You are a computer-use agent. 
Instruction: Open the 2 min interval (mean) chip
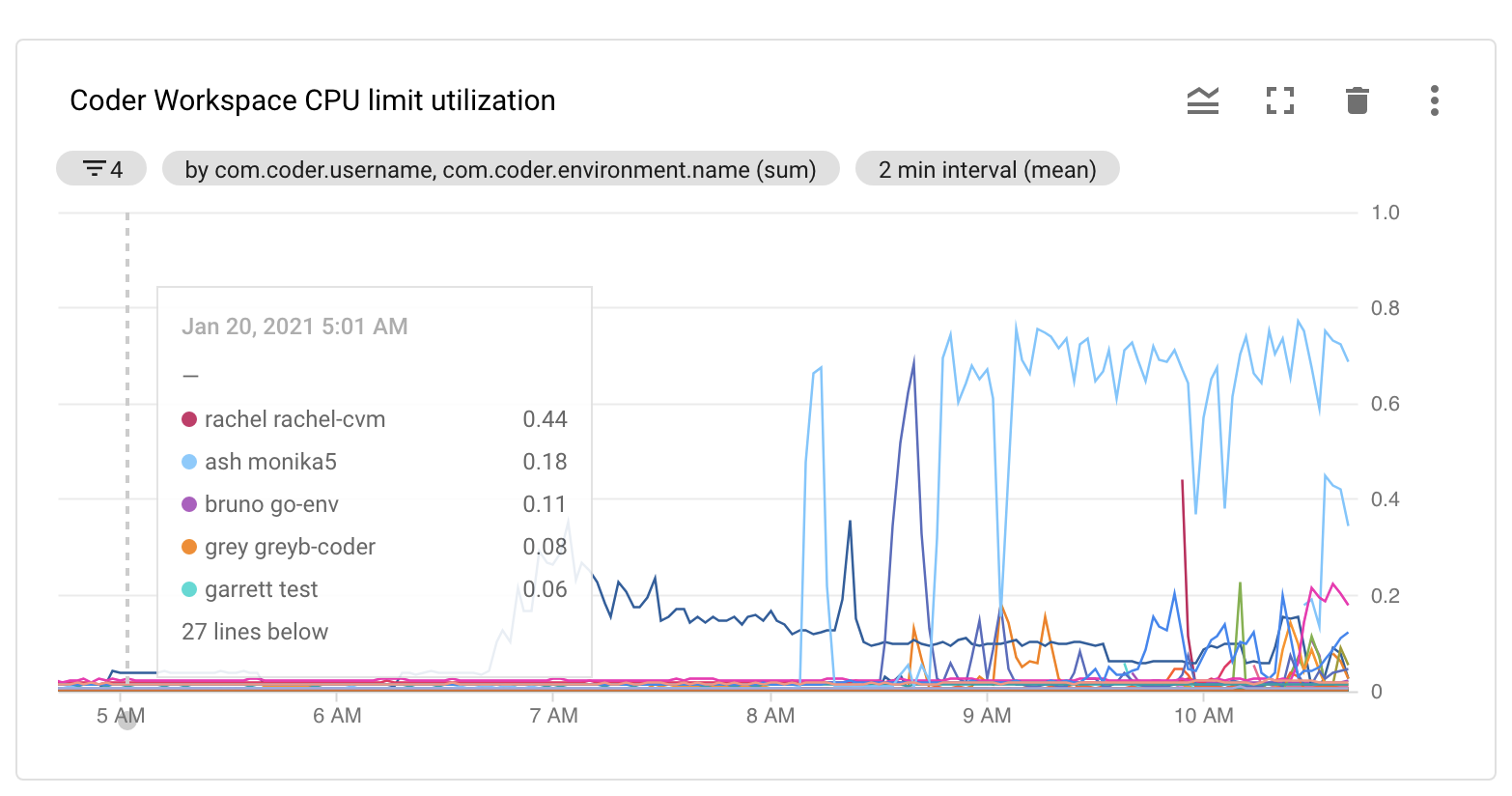point(987,168)
